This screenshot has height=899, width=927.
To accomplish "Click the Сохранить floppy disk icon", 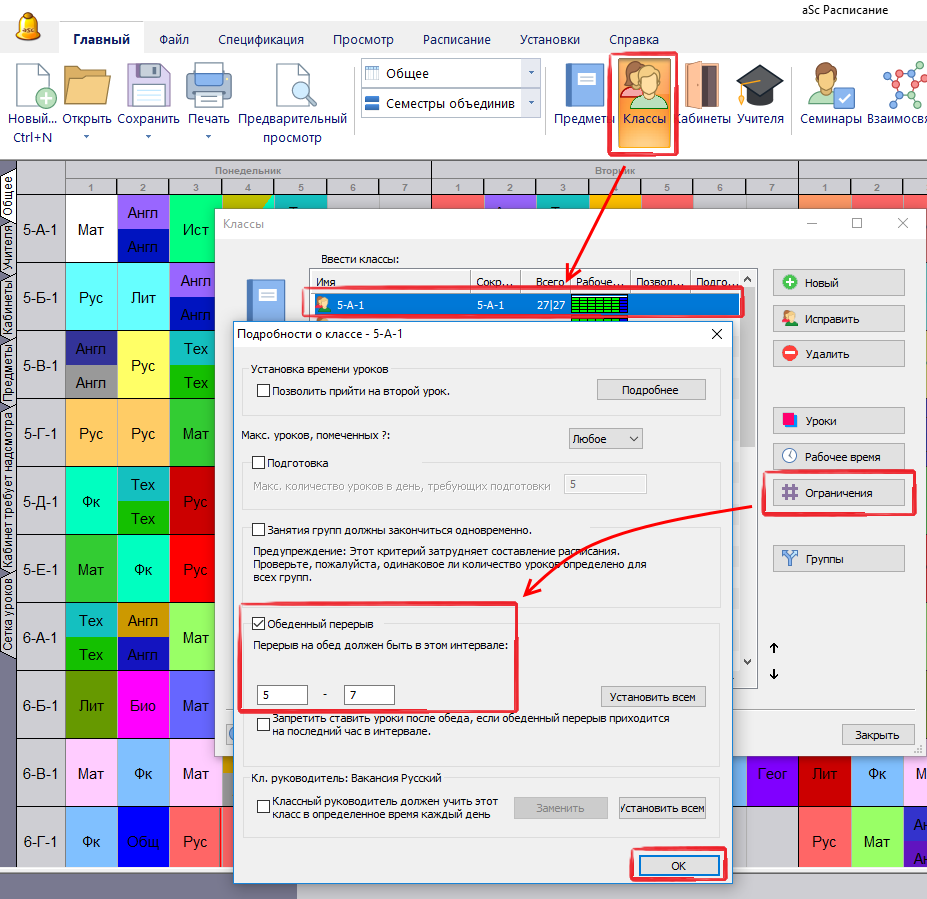I will [148, 87].
